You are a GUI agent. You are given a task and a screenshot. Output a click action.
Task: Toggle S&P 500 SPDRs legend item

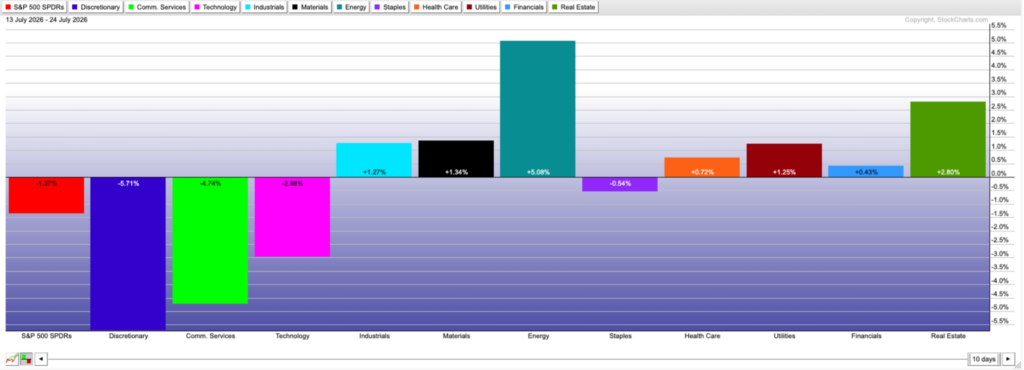tap(35, 7)
